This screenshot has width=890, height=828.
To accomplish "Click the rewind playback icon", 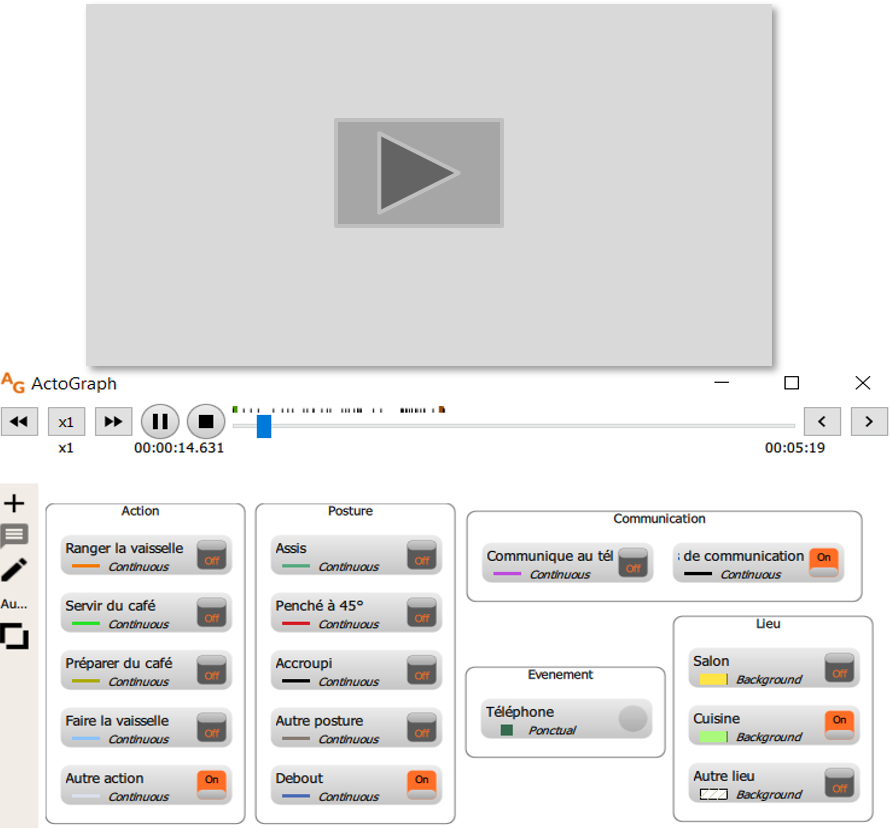I will point(20,421).
